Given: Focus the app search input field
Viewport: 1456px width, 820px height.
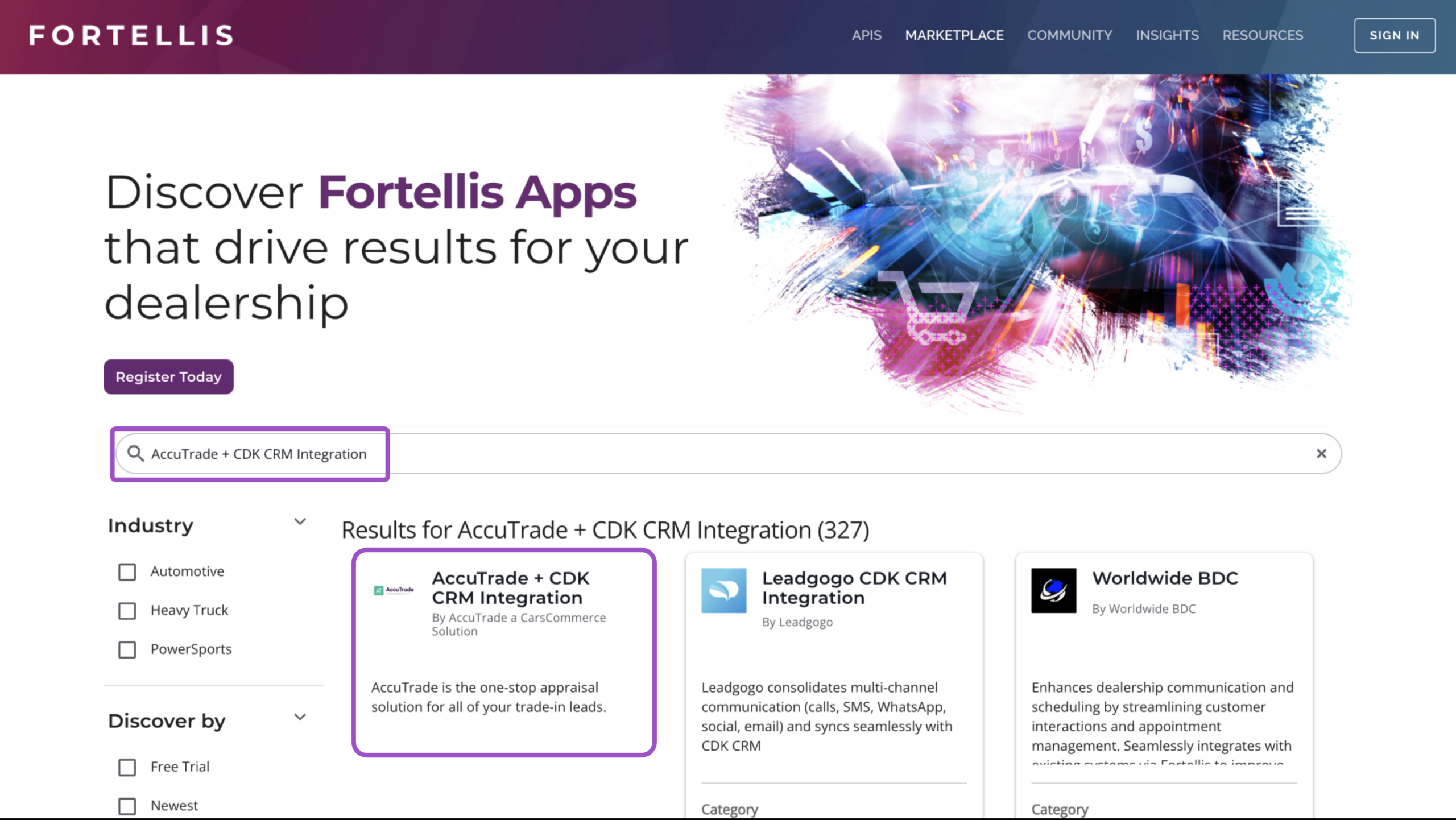Looking at the screenshot, I should pos(728,453).
